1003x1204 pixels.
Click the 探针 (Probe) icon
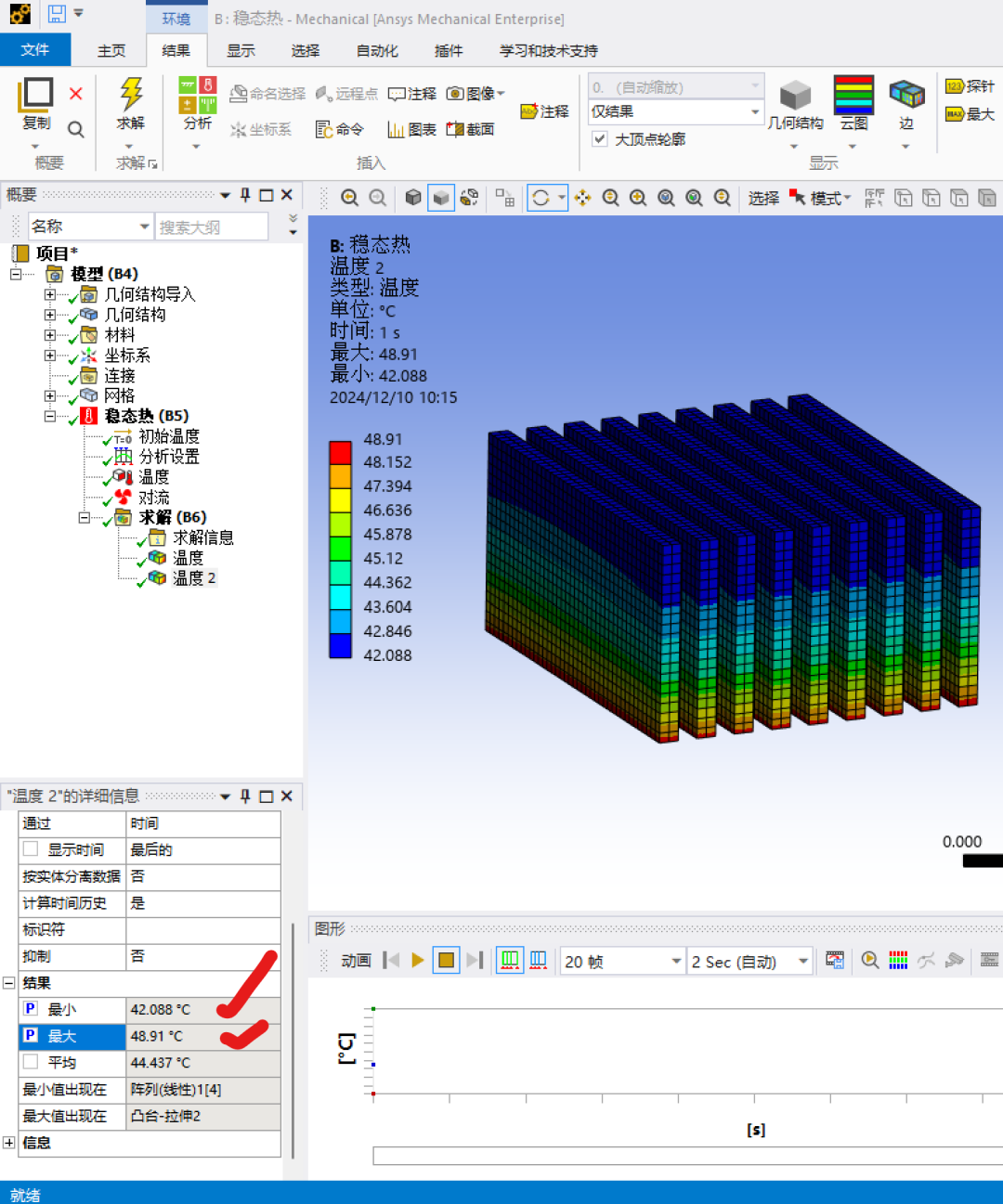tap(955, 86)
